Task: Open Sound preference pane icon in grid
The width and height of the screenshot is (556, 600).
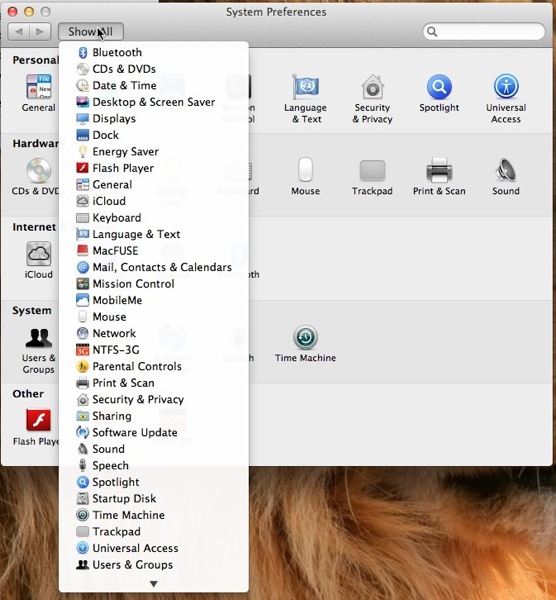Action: tap(506, 170)
